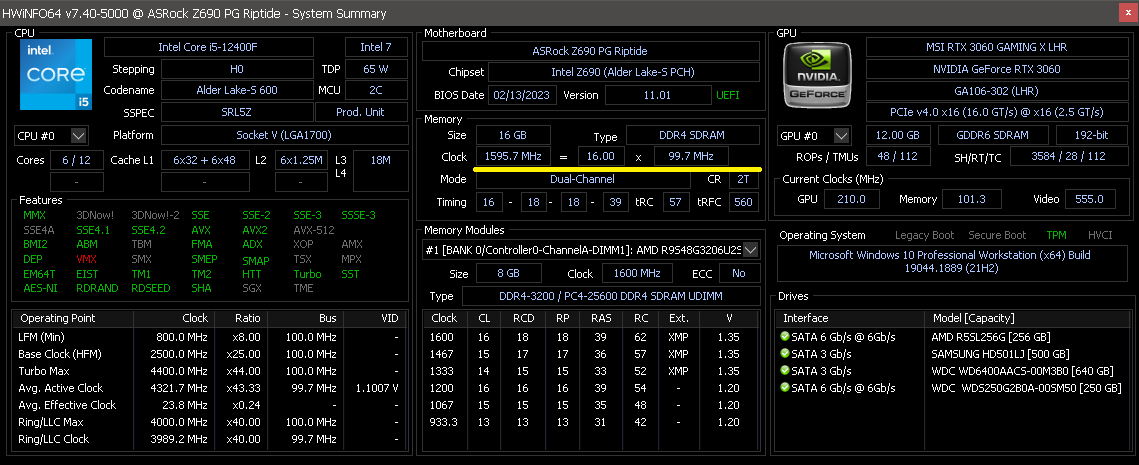This screenshot has width=1139, height=465.
Task: Click the Socket V (LGA1700) platform field
Action: click(284, 135)
